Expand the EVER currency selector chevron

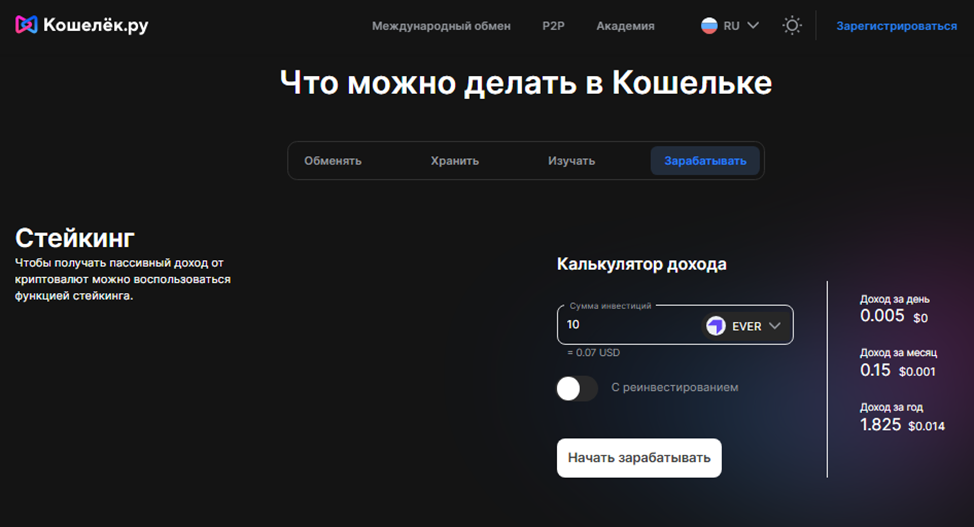pos(775,326)
